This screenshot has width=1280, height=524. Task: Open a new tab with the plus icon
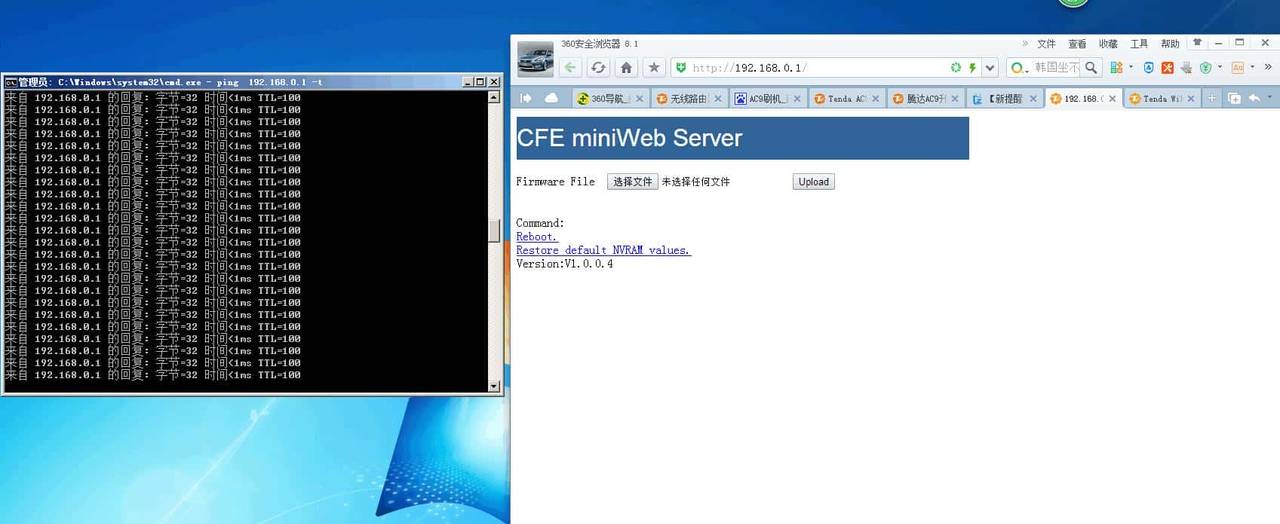pyautogui.click(x=1212, y=98)
